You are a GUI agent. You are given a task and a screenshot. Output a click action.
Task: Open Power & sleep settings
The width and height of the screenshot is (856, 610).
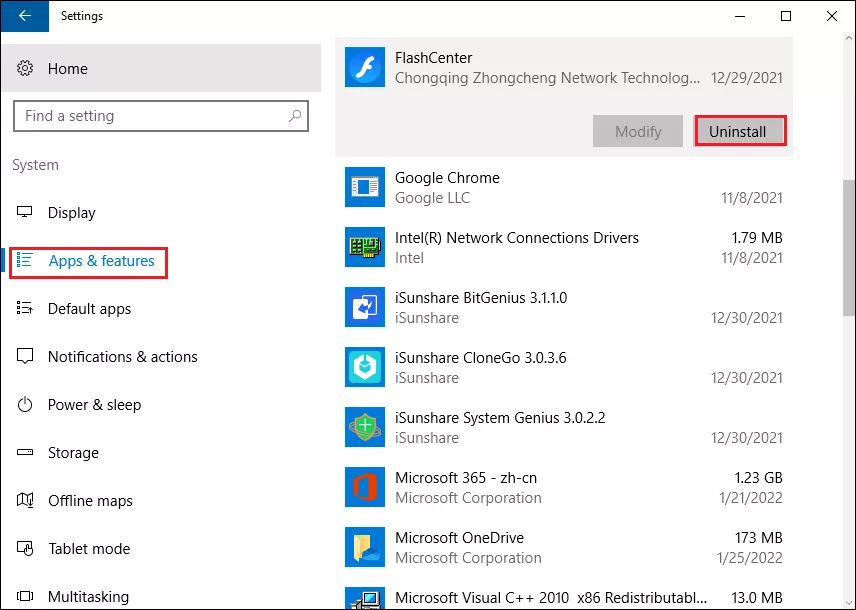pos(162,405)
